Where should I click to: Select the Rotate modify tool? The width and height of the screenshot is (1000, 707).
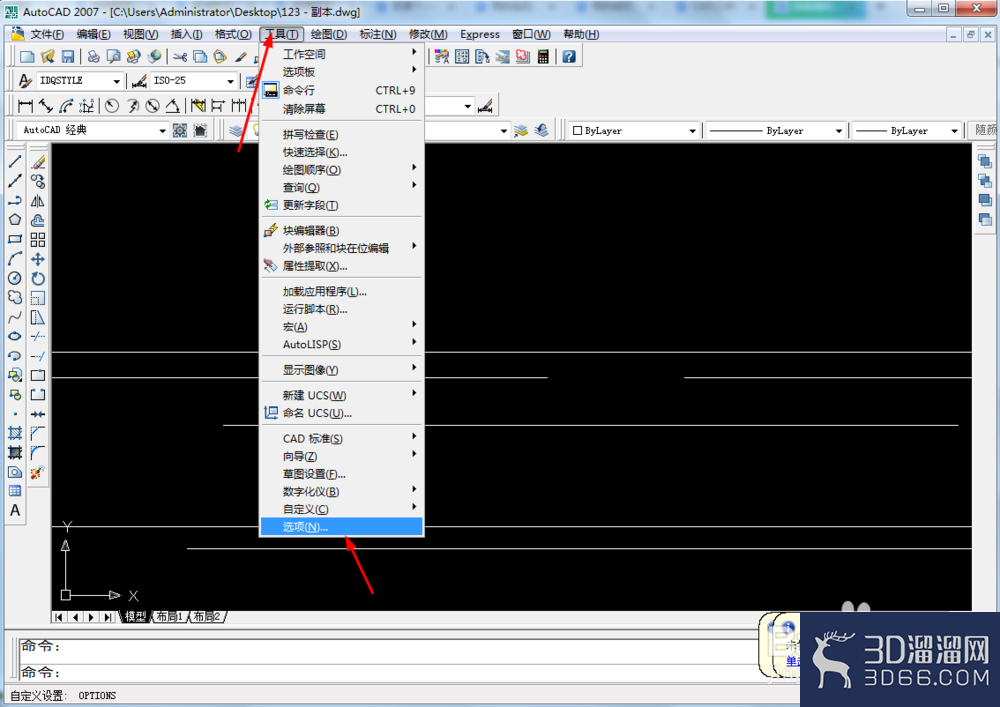click(38, 279)
